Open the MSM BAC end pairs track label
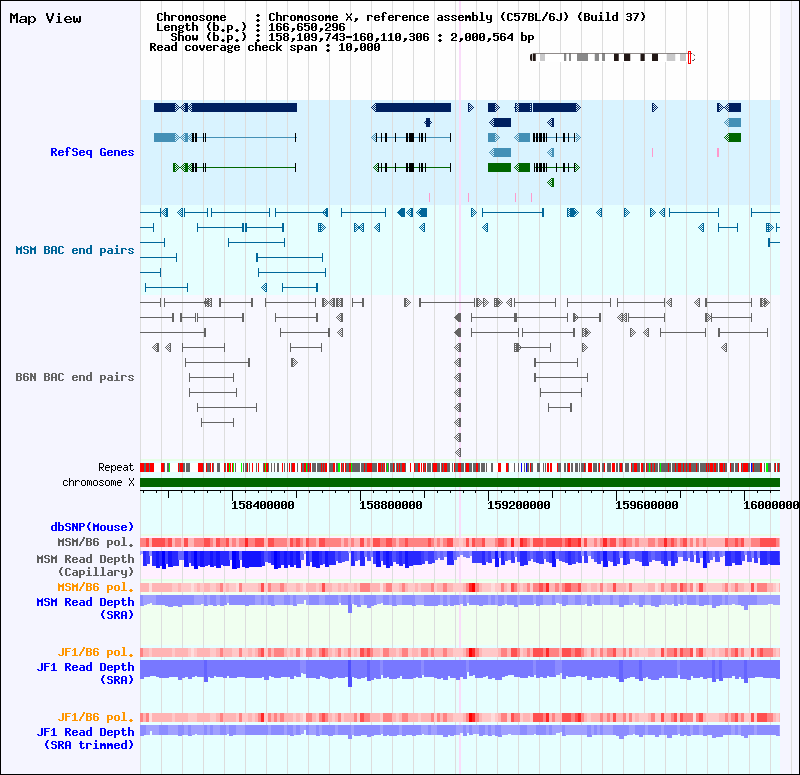Image resolution: width=800 pixels, height=775 pixels. tap(74, 250)
